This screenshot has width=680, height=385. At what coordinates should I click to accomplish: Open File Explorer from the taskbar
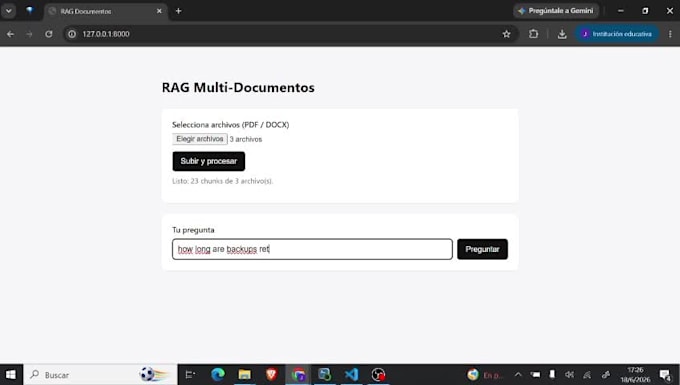pos(244,375)
